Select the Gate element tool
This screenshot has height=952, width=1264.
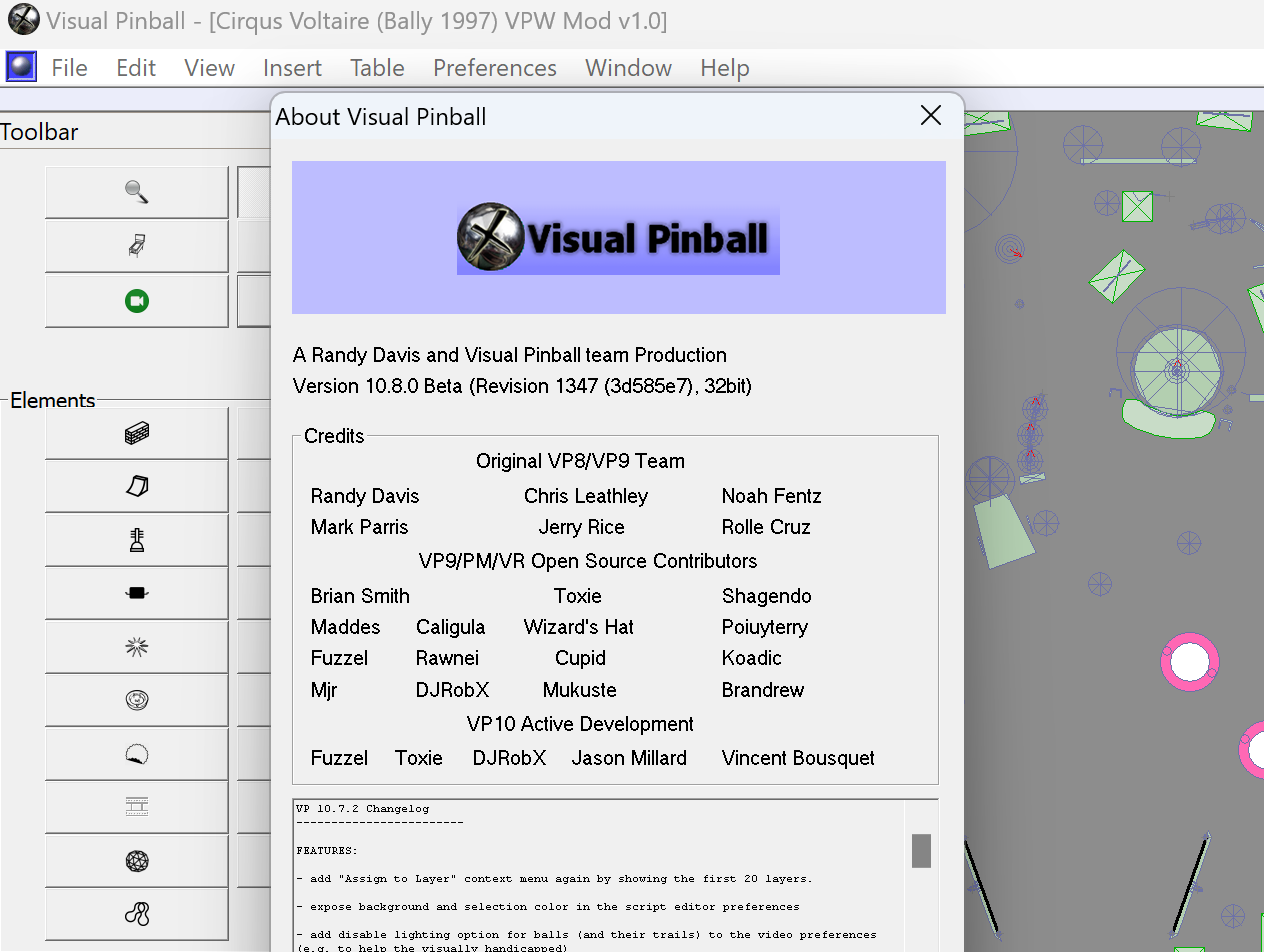136,807
